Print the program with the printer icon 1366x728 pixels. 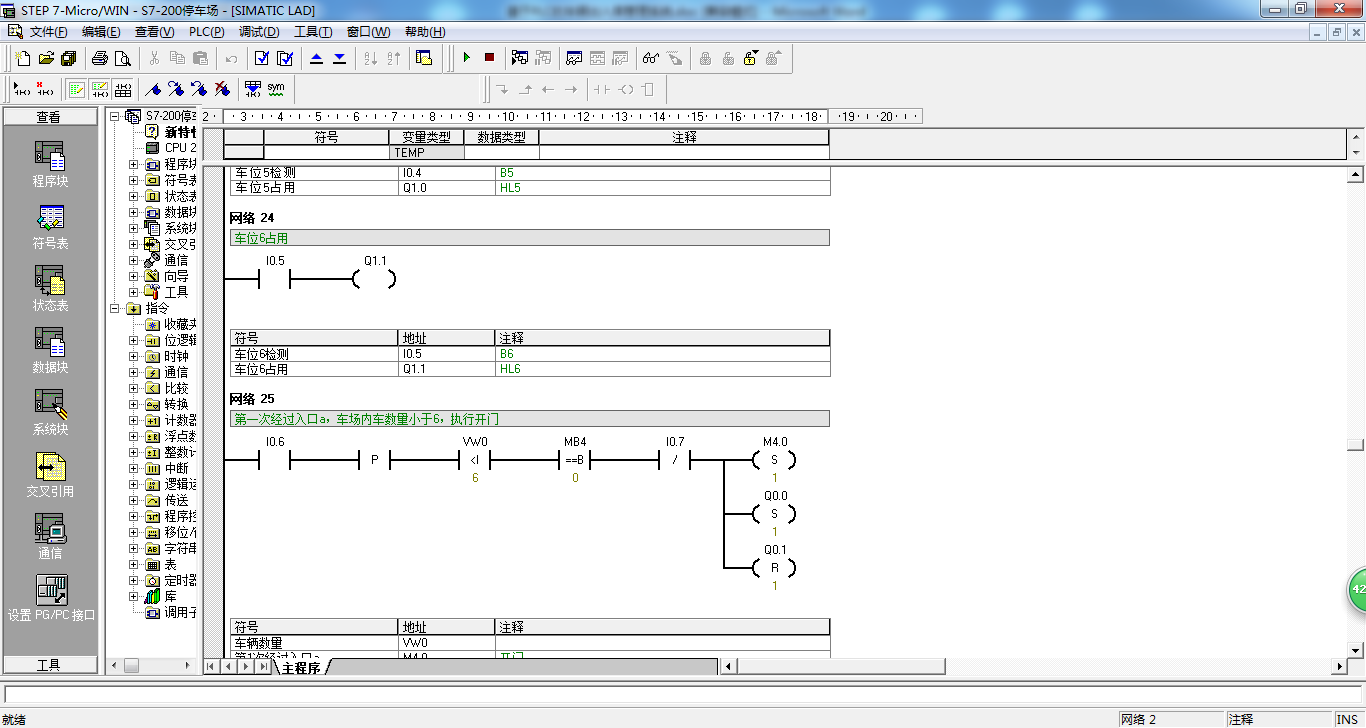(x=100, y=58)
